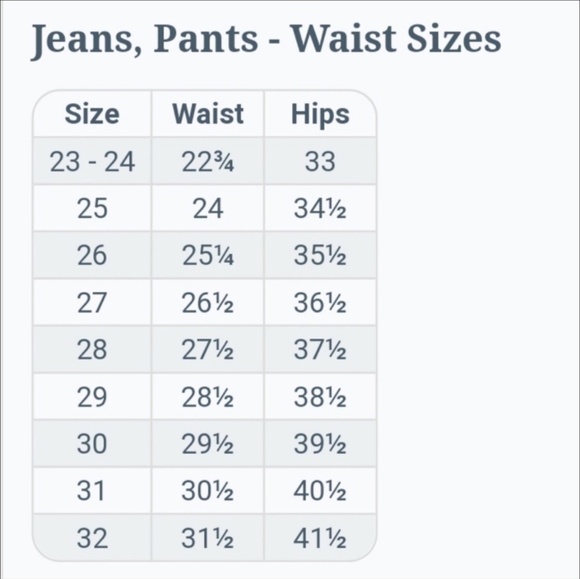
Task: Click the waist 22¾ cell
Action: pos(208,161)
